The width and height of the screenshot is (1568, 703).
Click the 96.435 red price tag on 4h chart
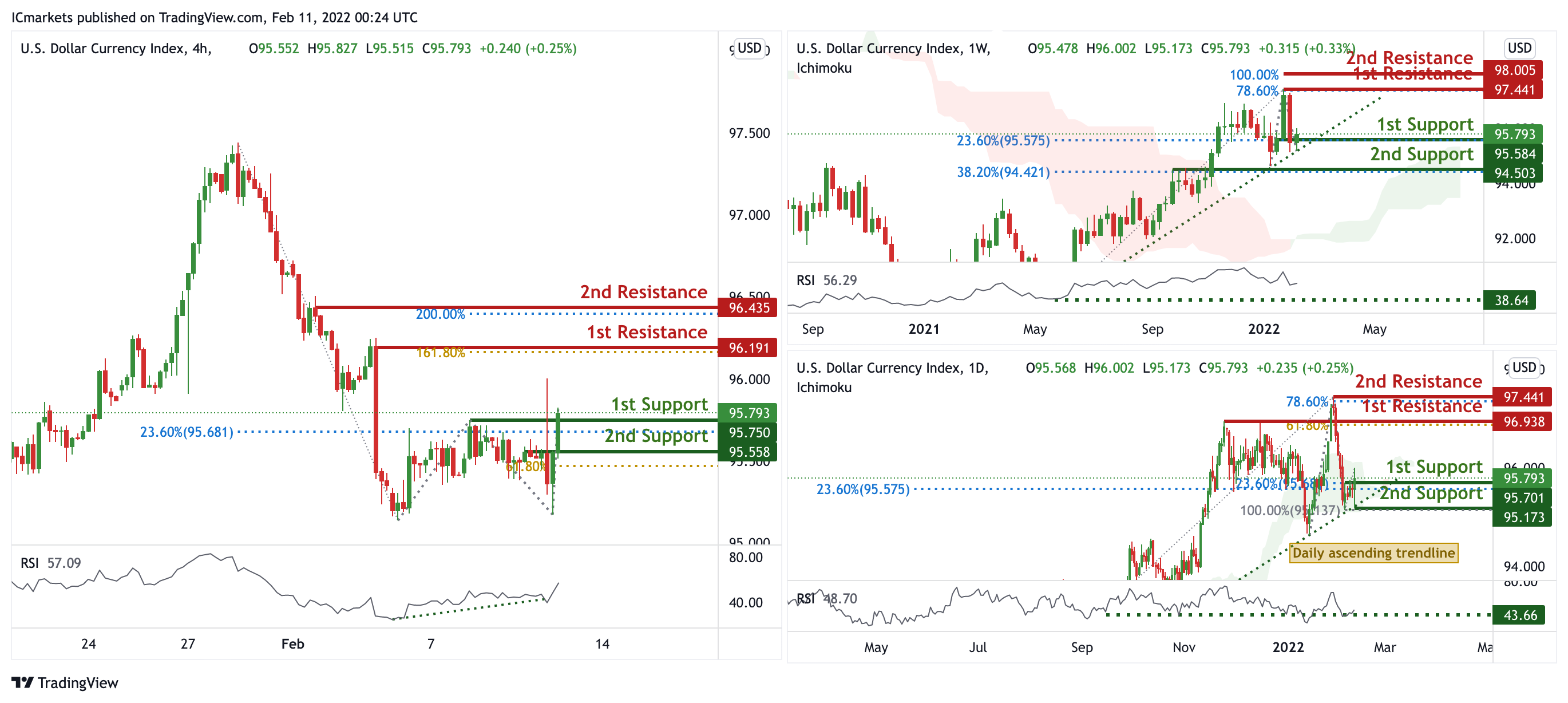(x=748, y=307)
